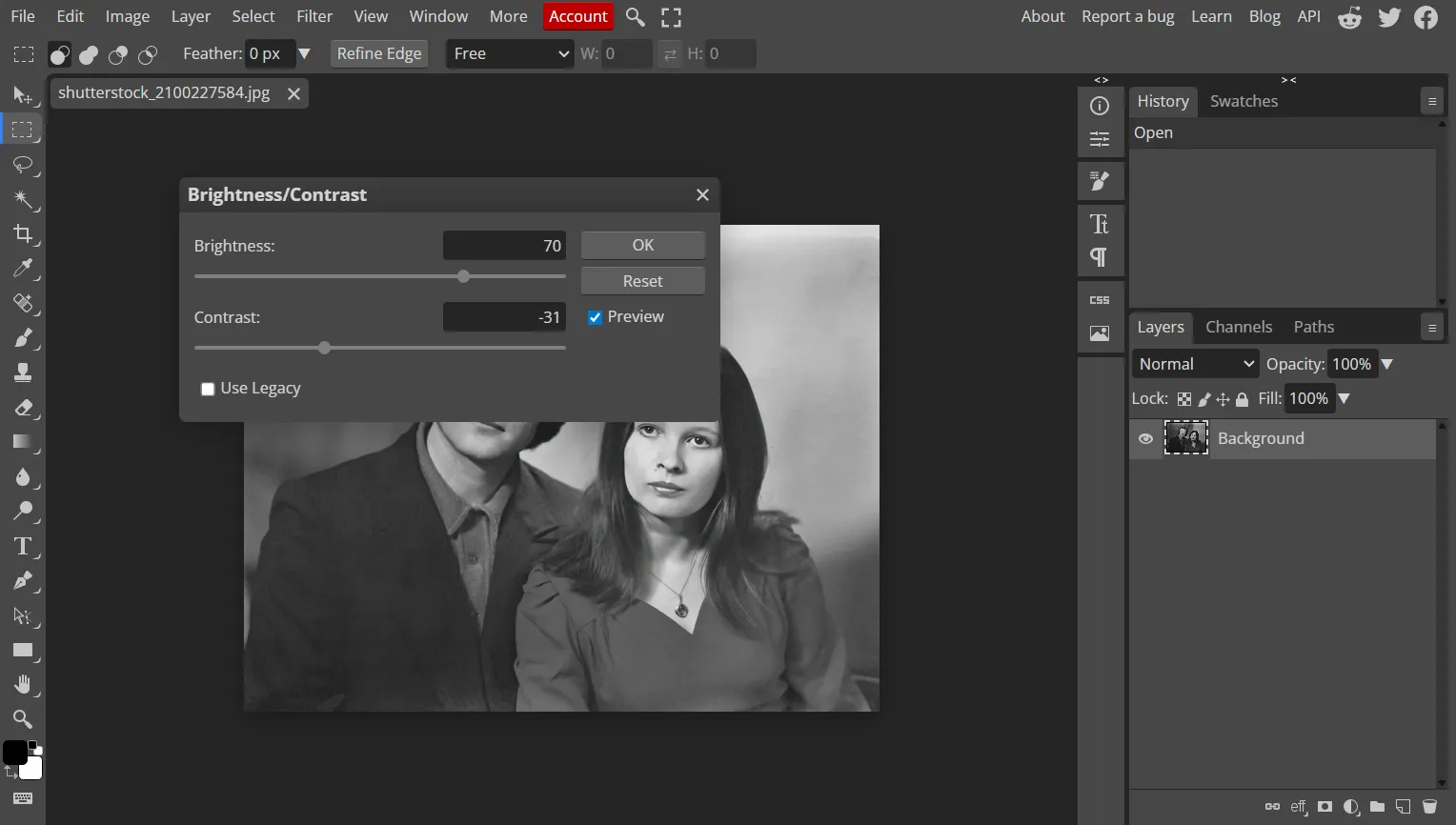Screen dimensions: 1456x825
Task: Select the Magic Wand tool
Action: pos(23,200)
